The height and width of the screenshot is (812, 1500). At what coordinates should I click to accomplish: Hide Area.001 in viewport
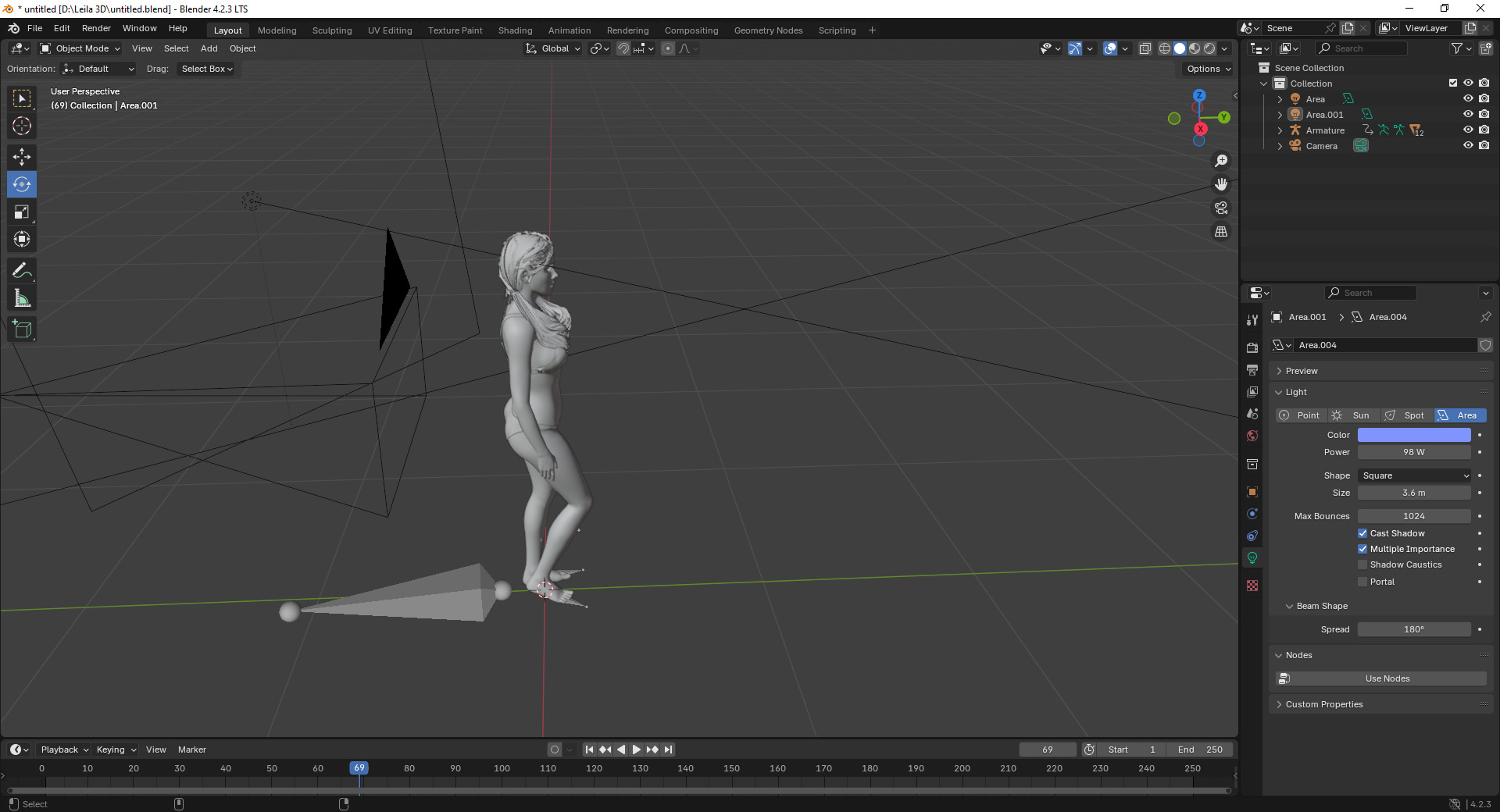(1468, 115)
